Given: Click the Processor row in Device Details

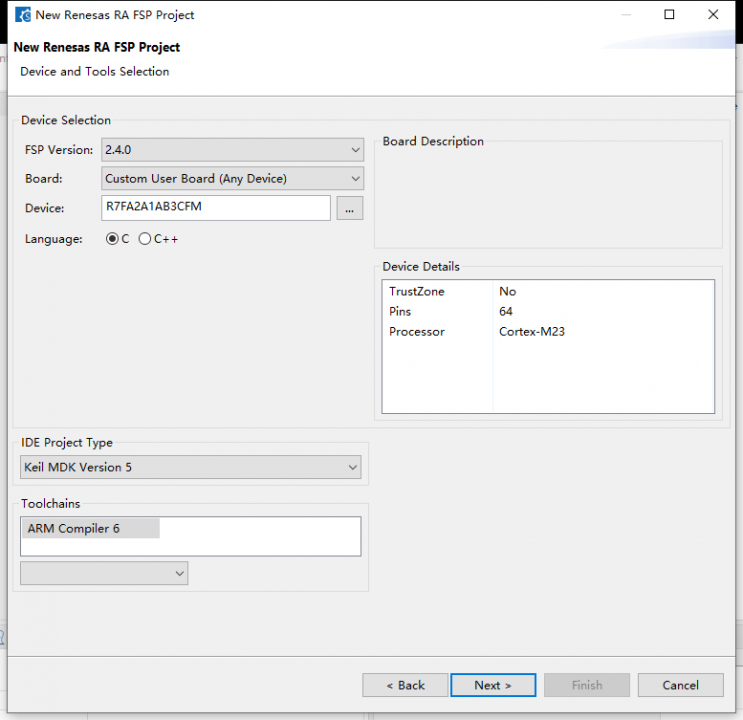Looking at the screenshot, I should click(x=548, y=332).
